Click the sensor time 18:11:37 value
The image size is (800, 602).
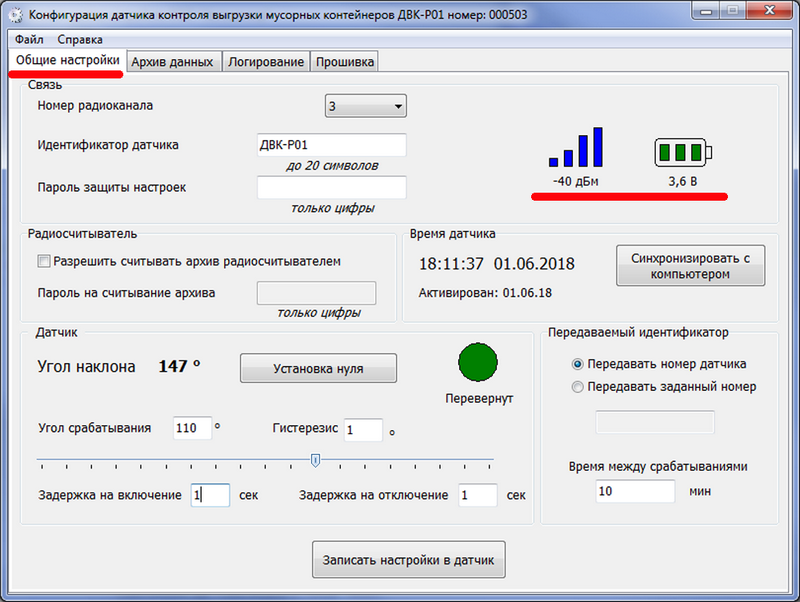coord(451,264)
